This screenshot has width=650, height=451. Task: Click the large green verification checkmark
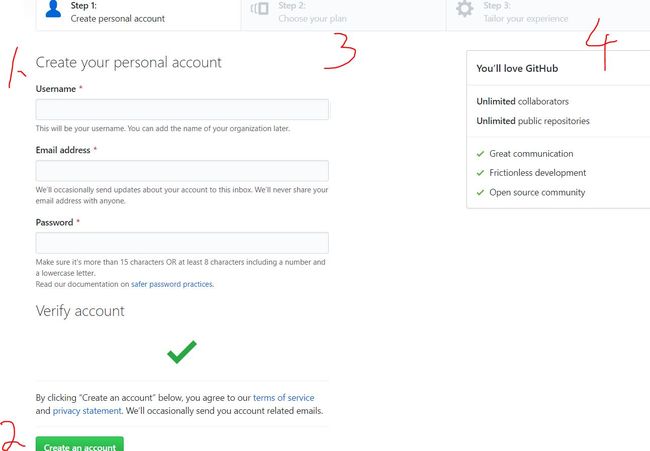[182, 352]
